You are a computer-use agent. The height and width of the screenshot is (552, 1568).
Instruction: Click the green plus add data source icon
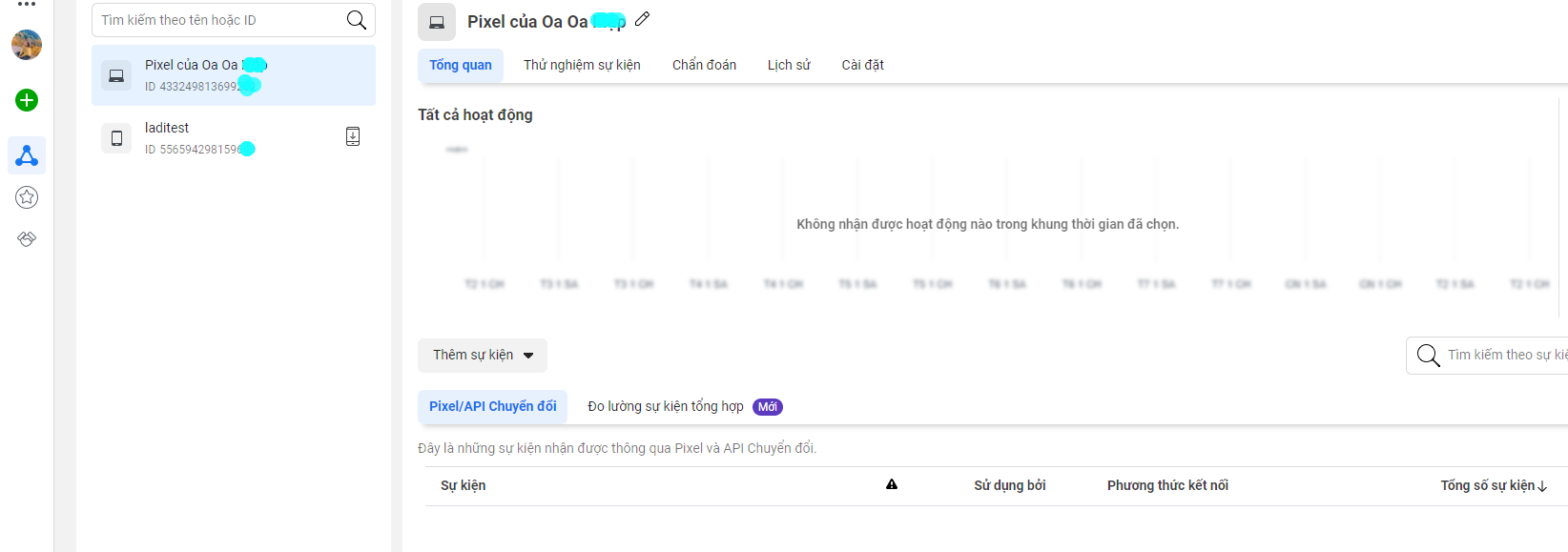[x=27, y=100]
